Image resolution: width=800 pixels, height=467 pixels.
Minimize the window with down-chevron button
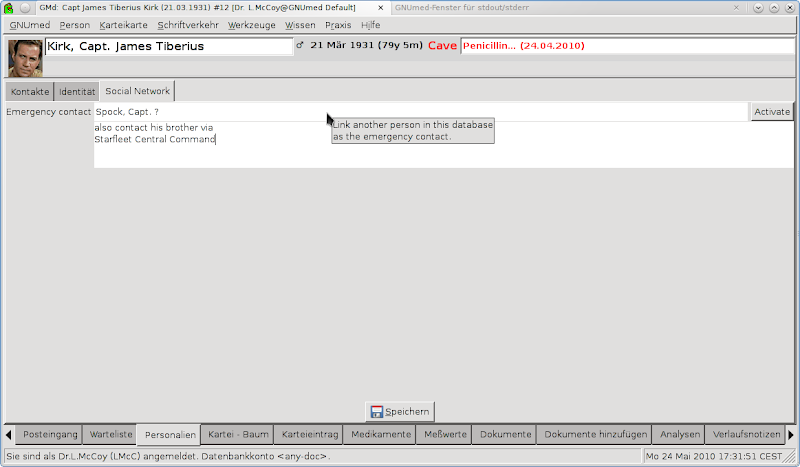coord(758,8)
